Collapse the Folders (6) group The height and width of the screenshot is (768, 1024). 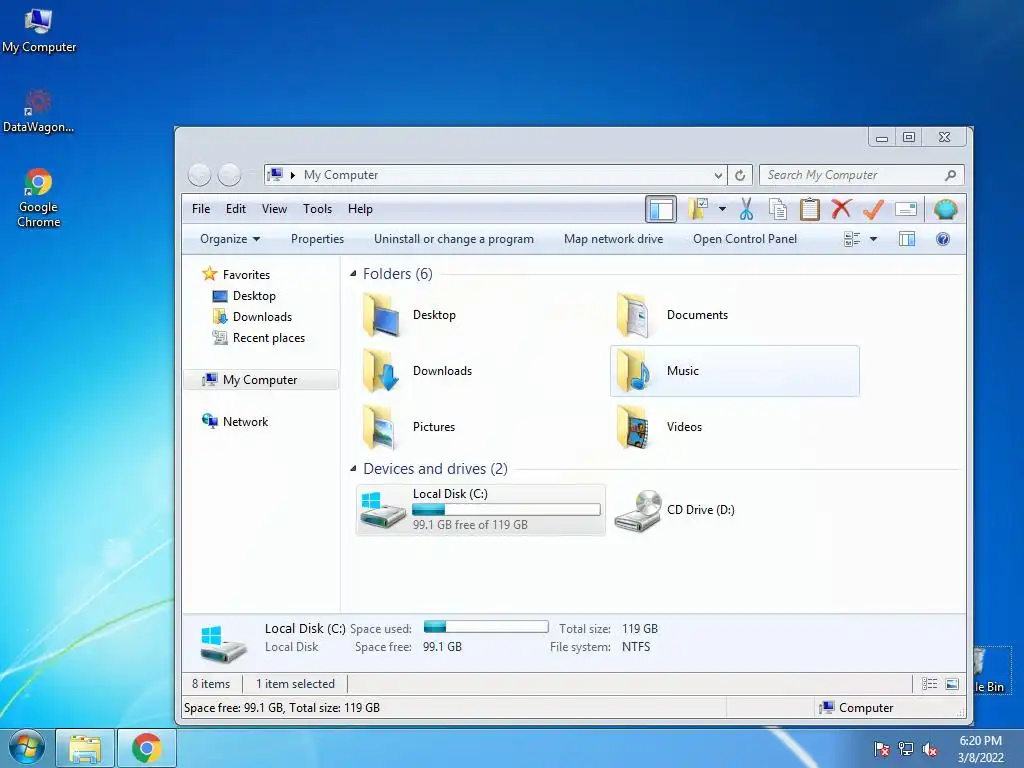[x=353, y=274]
